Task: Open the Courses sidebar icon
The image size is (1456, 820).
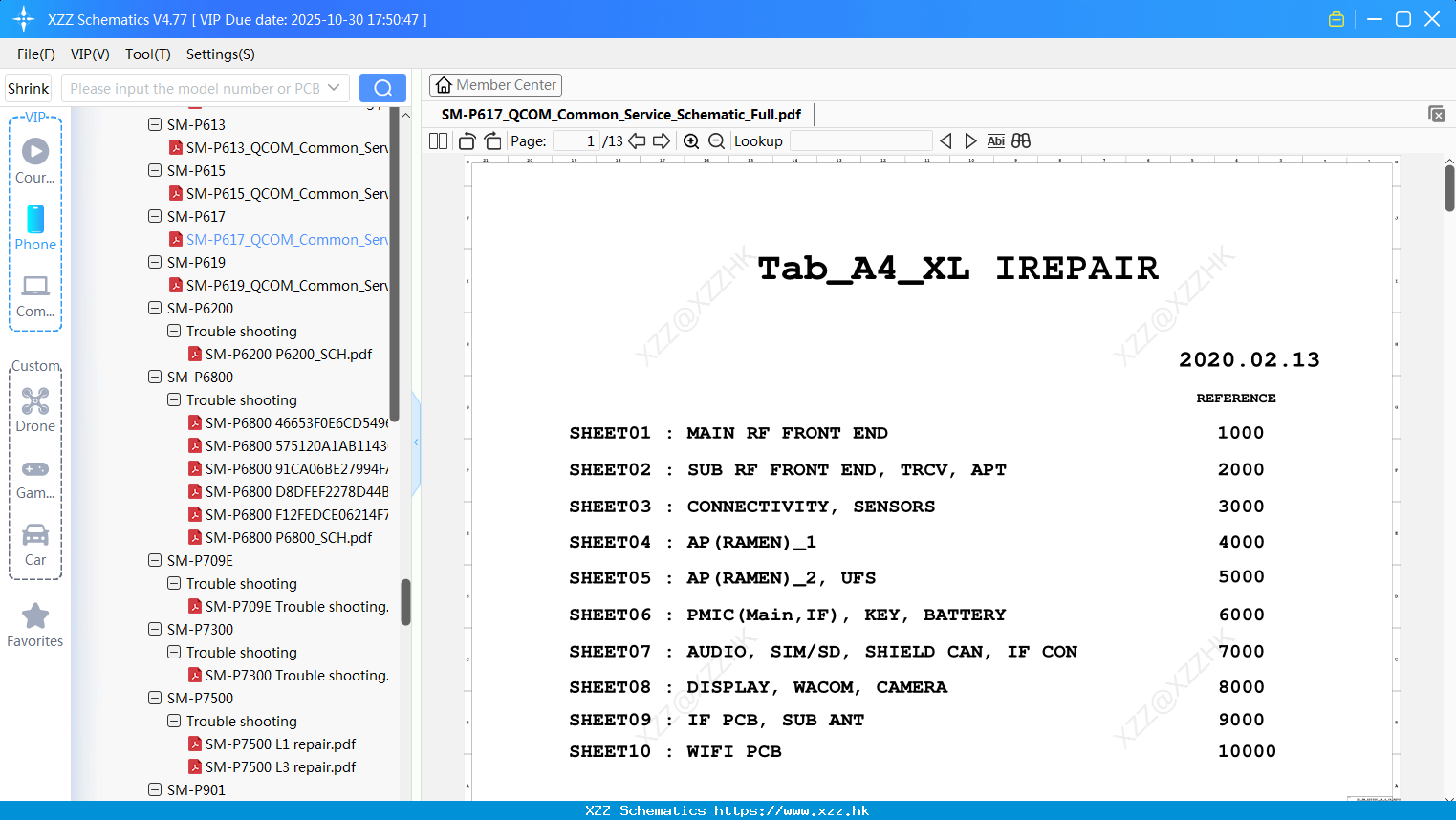Action: pos(35,161)
